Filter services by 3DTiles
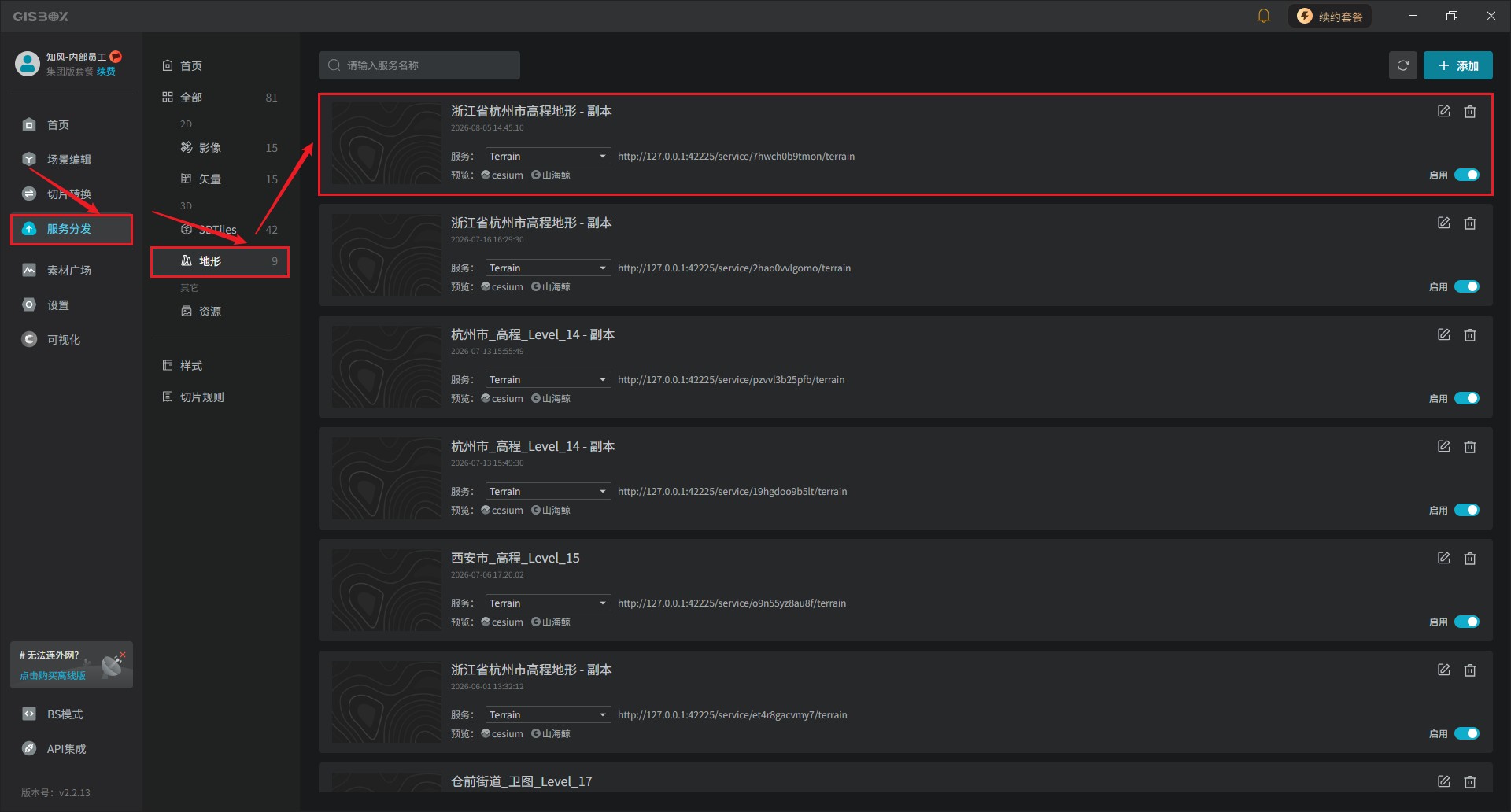Image resolution: width=1511 pixels, height=812 pixels. (x=220, y=229)
